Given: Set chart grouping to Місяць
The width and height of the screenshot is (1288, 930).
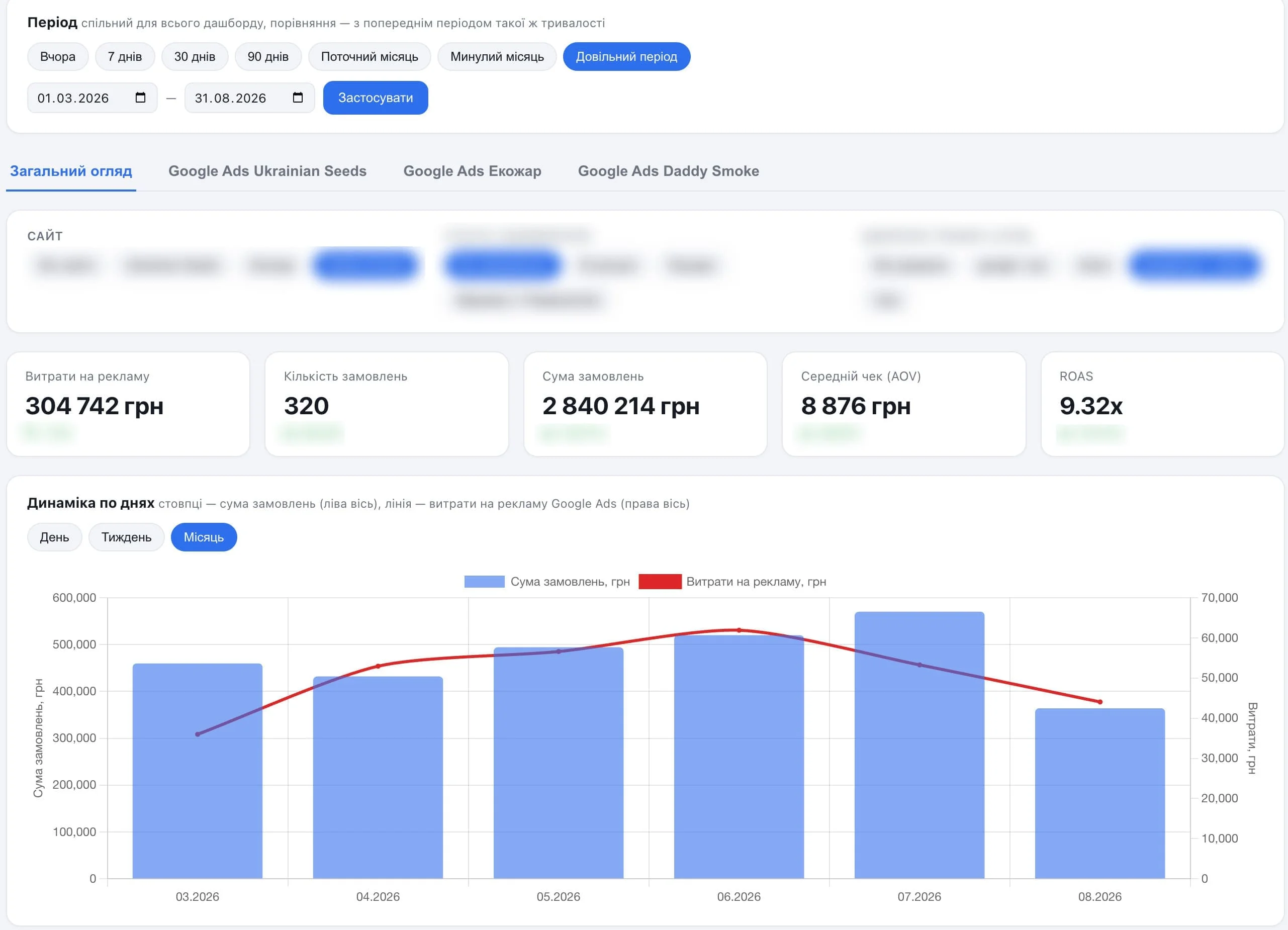Looking at the screenshot, I should pyautogui.click(x=204, y=537).
